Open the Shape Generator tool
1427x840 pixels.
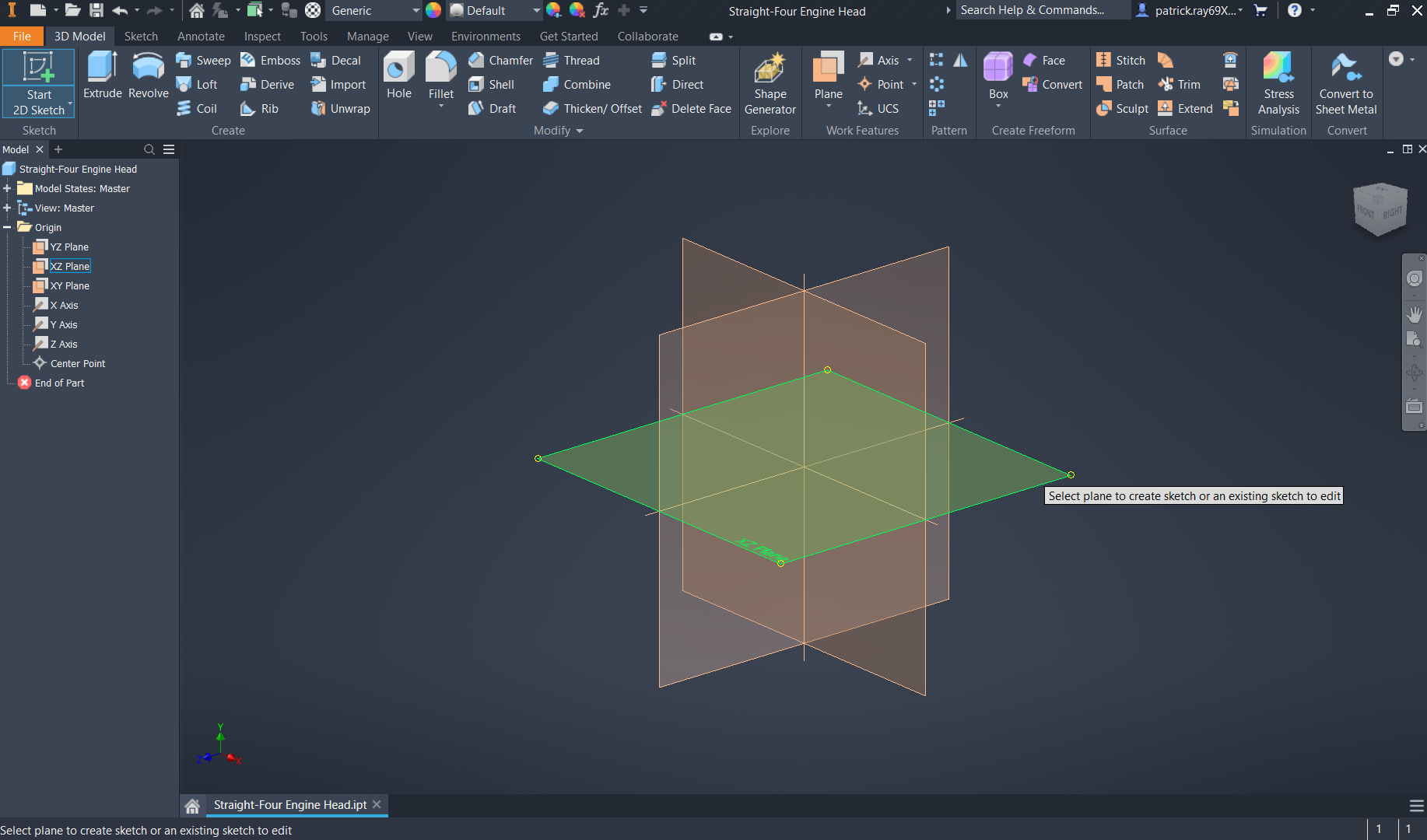click(770, 68)
